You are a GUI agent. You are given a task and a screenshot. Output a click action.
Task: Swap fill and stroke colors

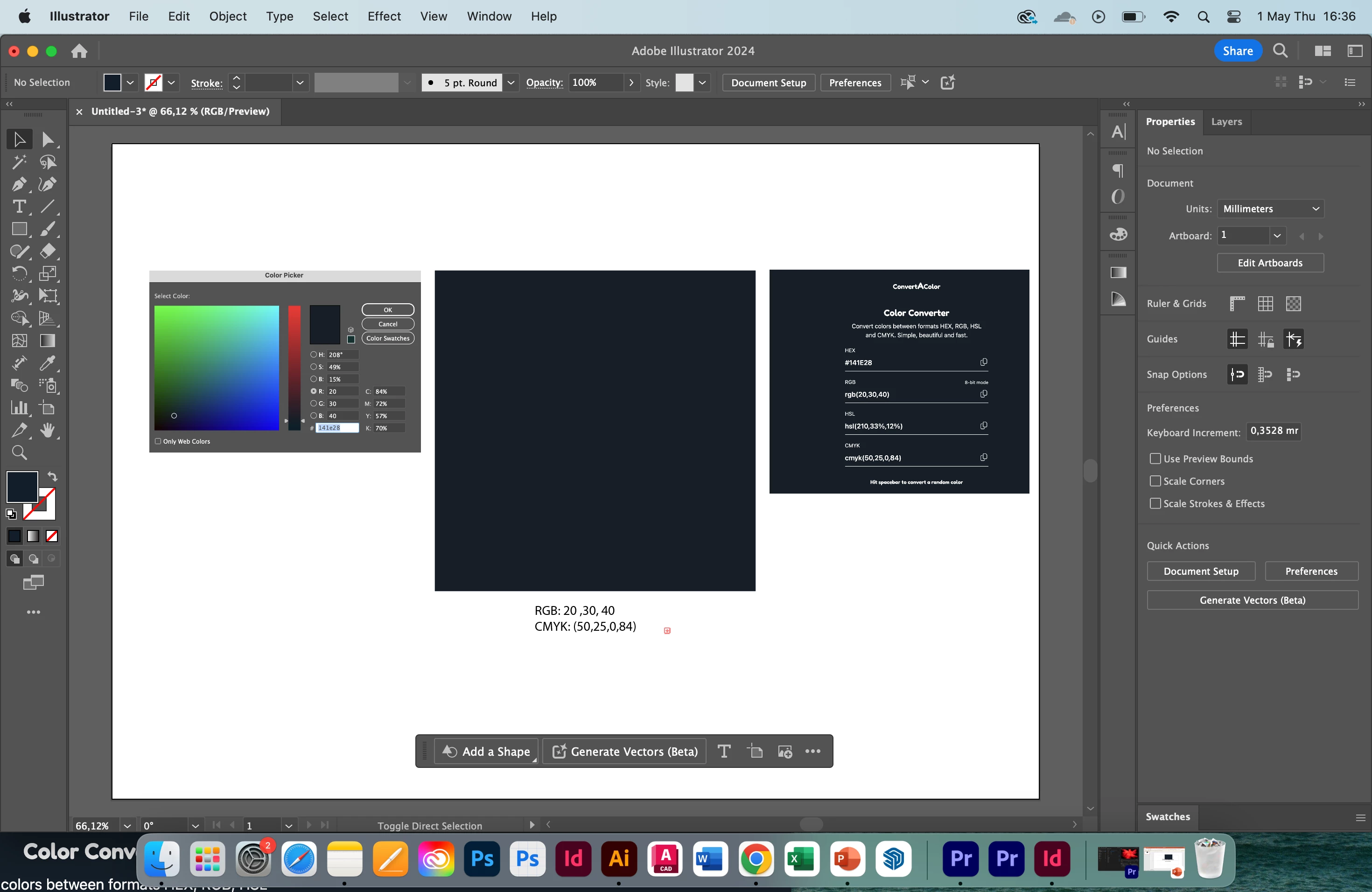pyautogui.click(x=52, y=476)
